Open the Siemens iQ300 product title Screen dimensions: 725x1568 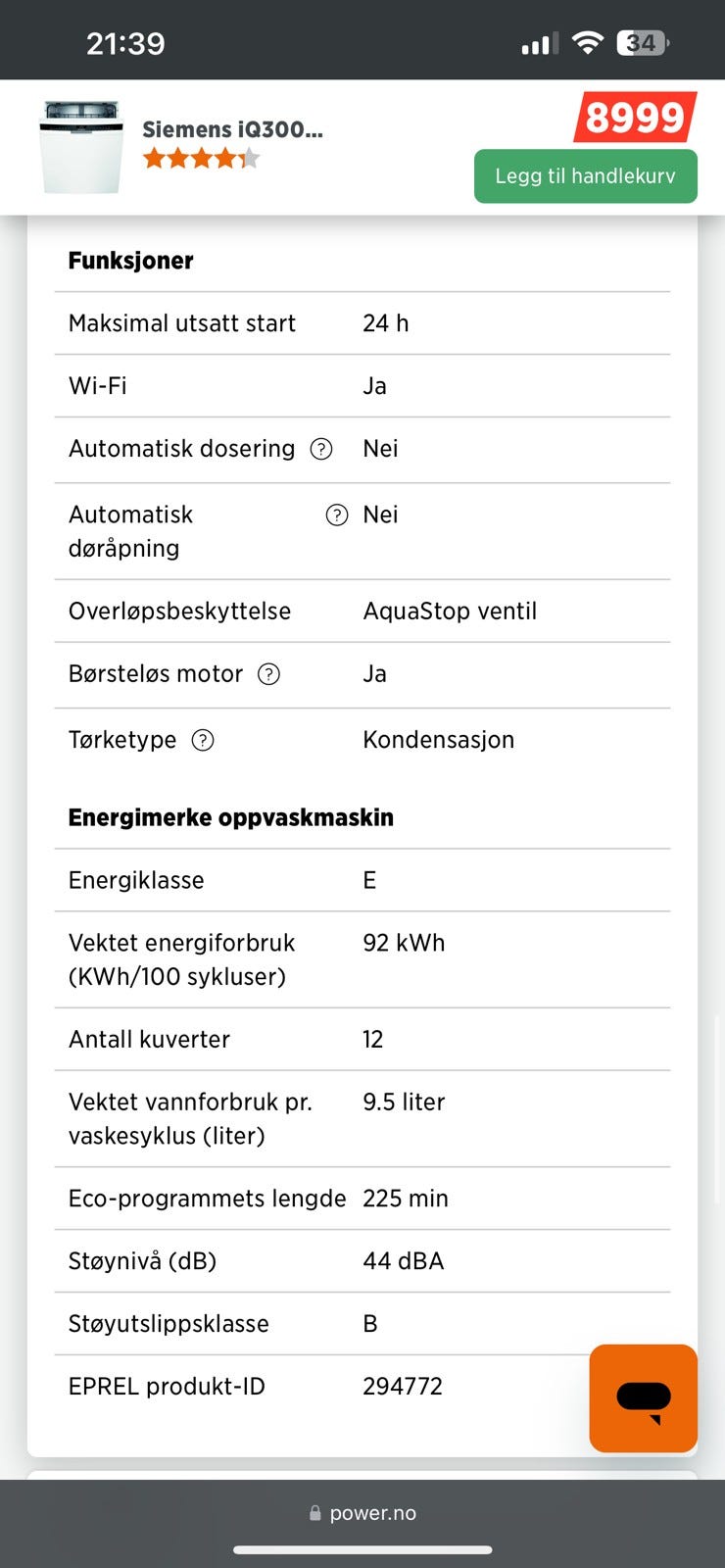click(232, 129)
